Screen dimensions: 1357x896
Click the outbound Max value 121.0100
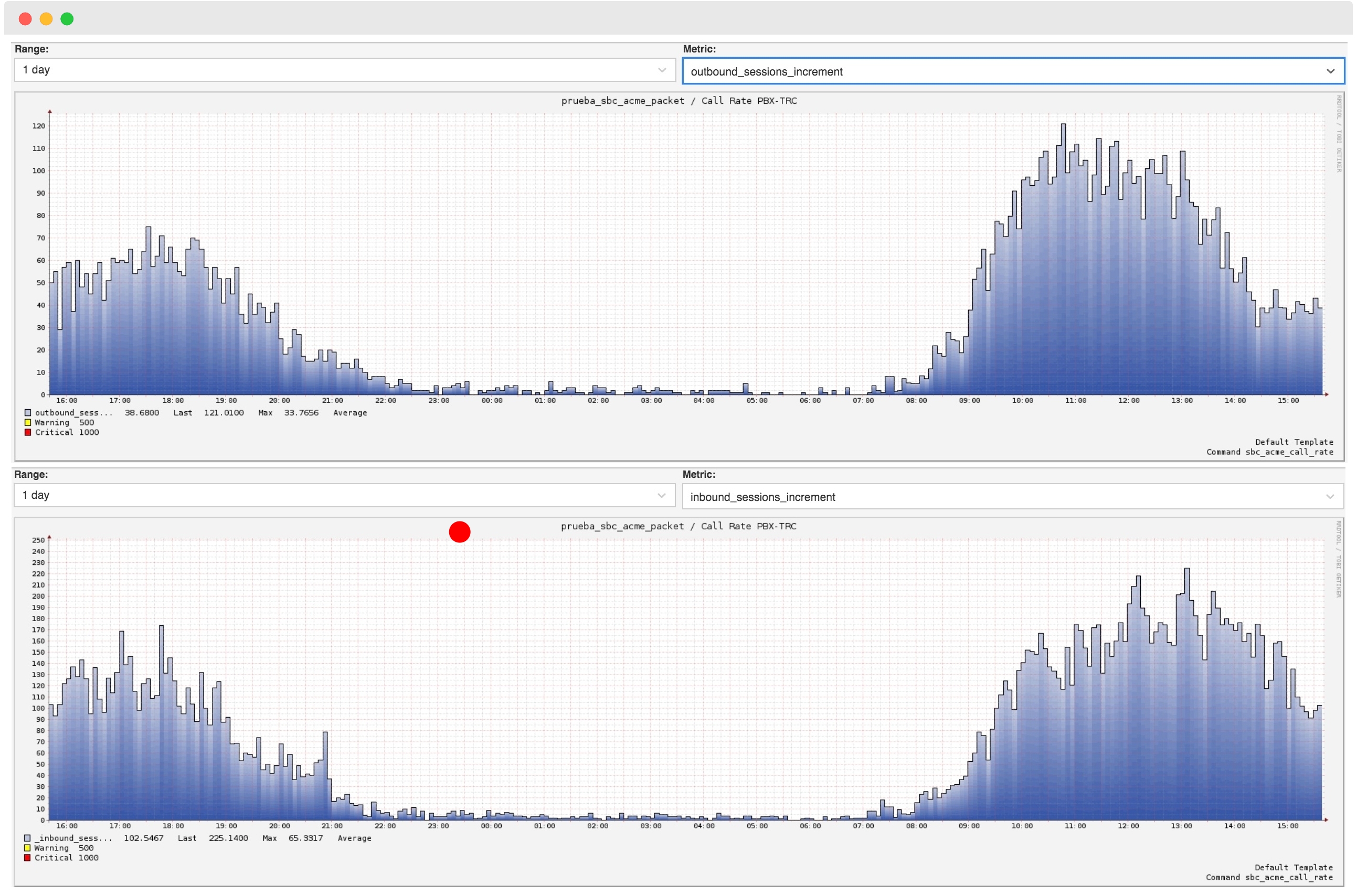click(x=224, y=412)
